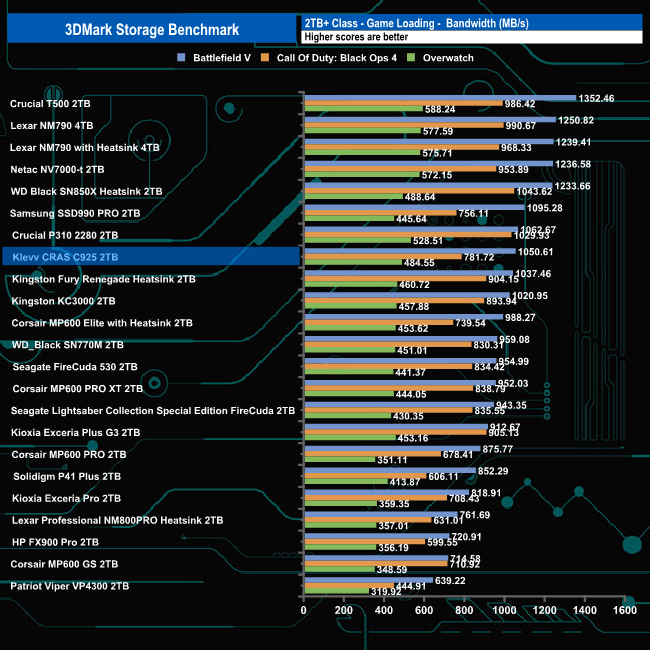Click 'Corsair MP600 Elite with Heatsink 2TB'

click(x=102, y=323)
